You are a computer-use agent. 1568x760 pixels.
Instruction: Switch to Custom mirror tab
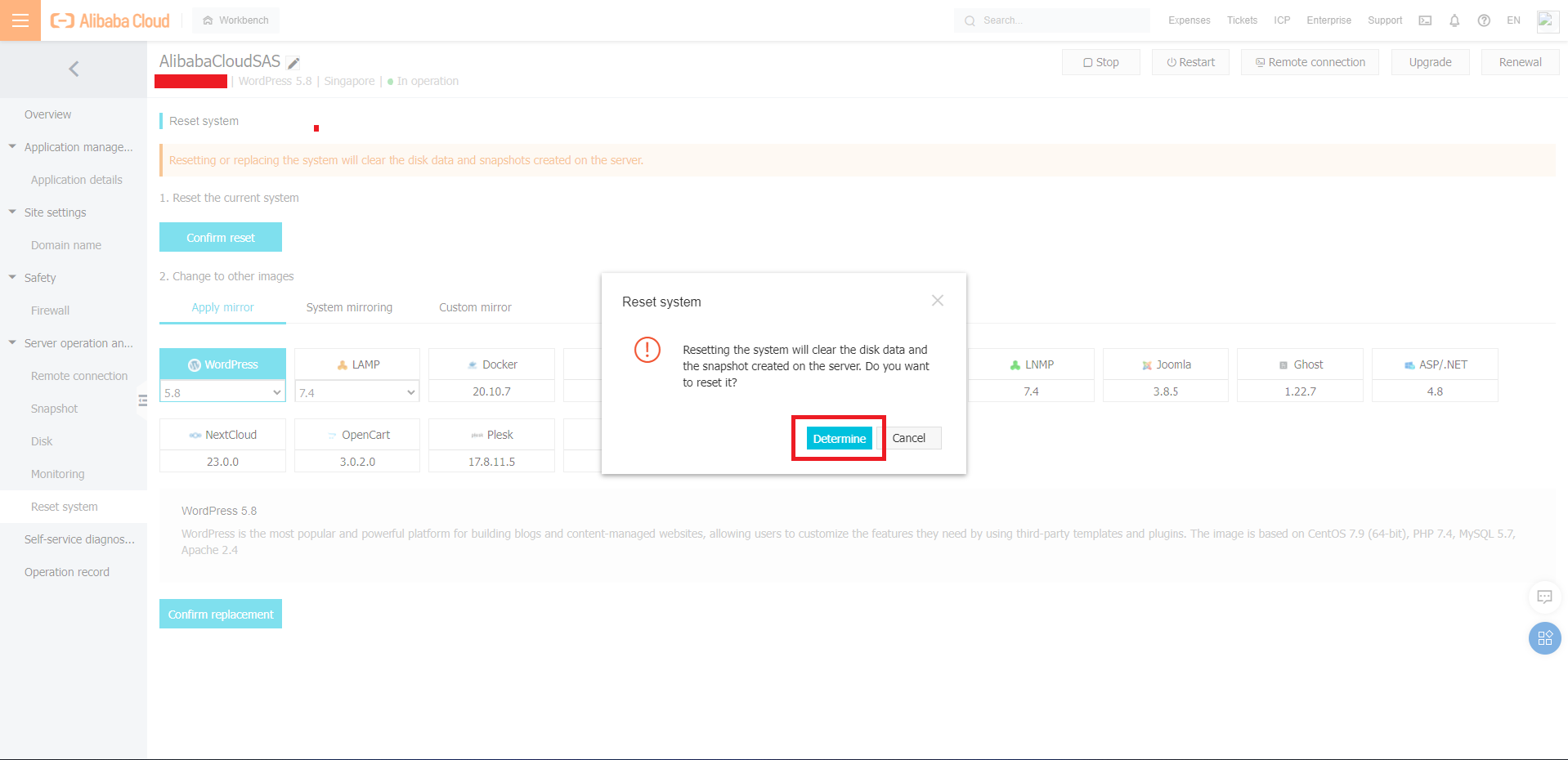click(475, 307)
